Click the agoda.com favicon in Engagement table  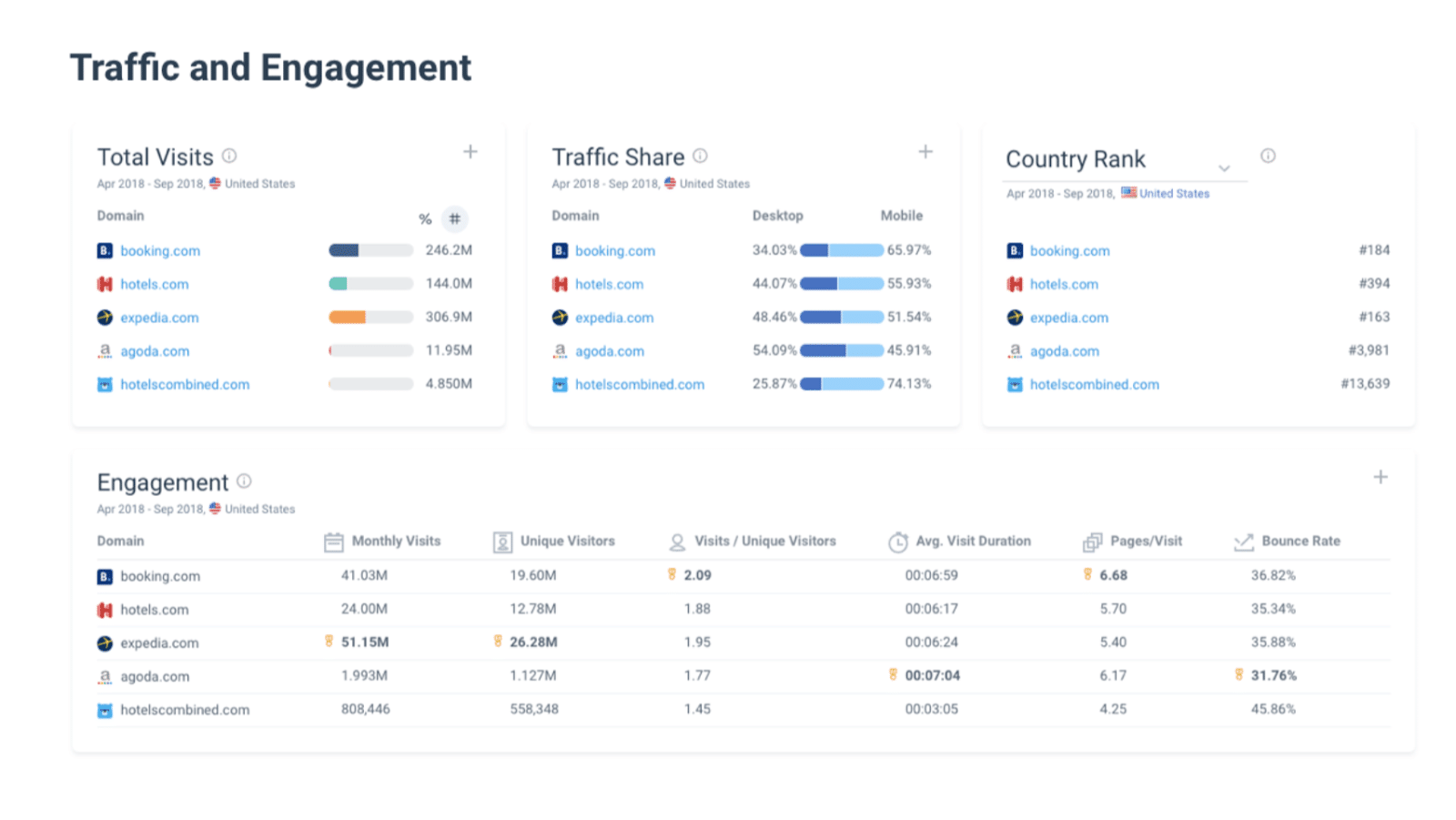(x=104, y=676)
